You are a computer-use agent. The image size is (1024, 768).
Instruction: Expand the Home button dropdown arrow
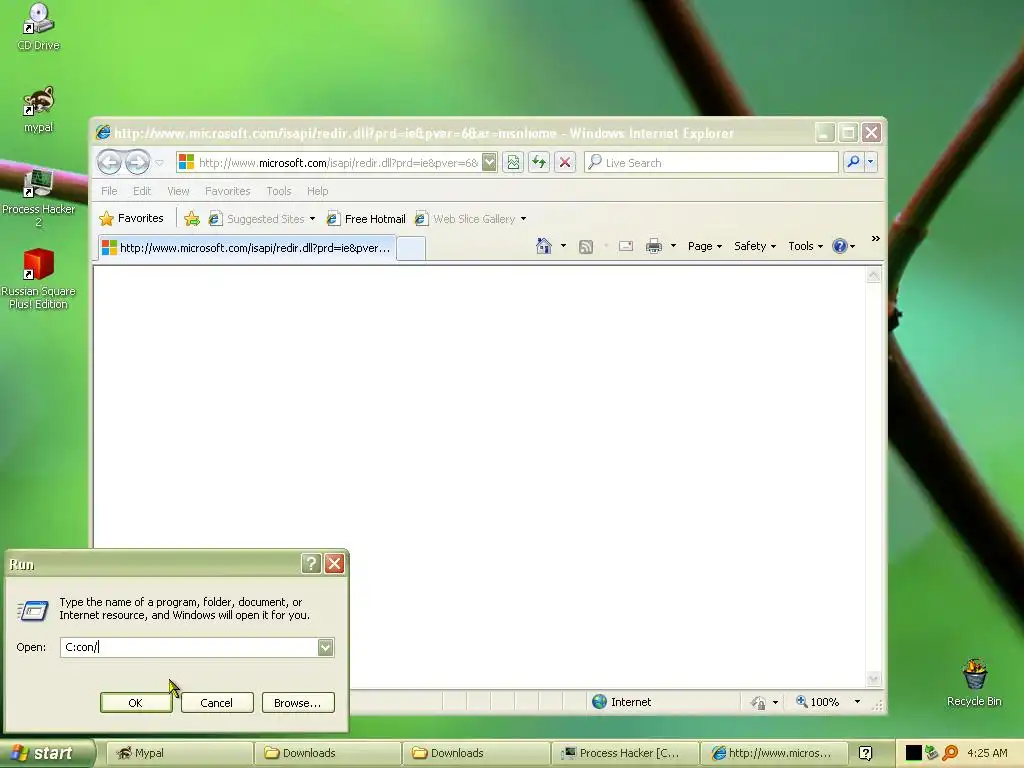(x=563, y=246)
